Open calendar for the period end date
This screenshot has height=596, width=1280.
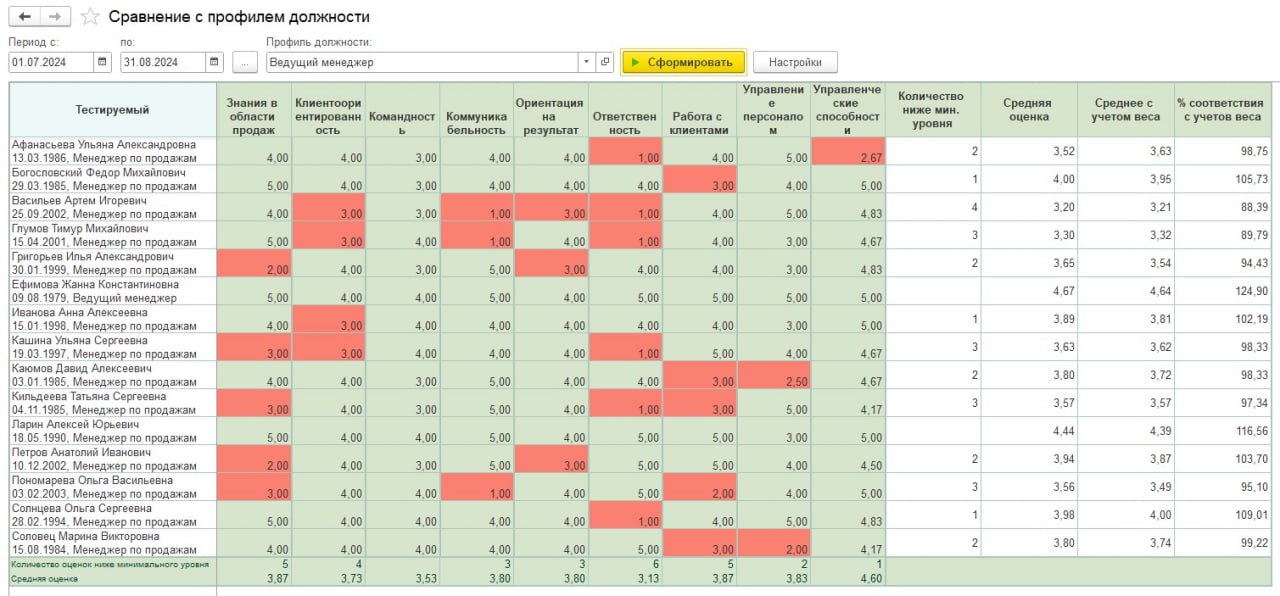[213, 62]
